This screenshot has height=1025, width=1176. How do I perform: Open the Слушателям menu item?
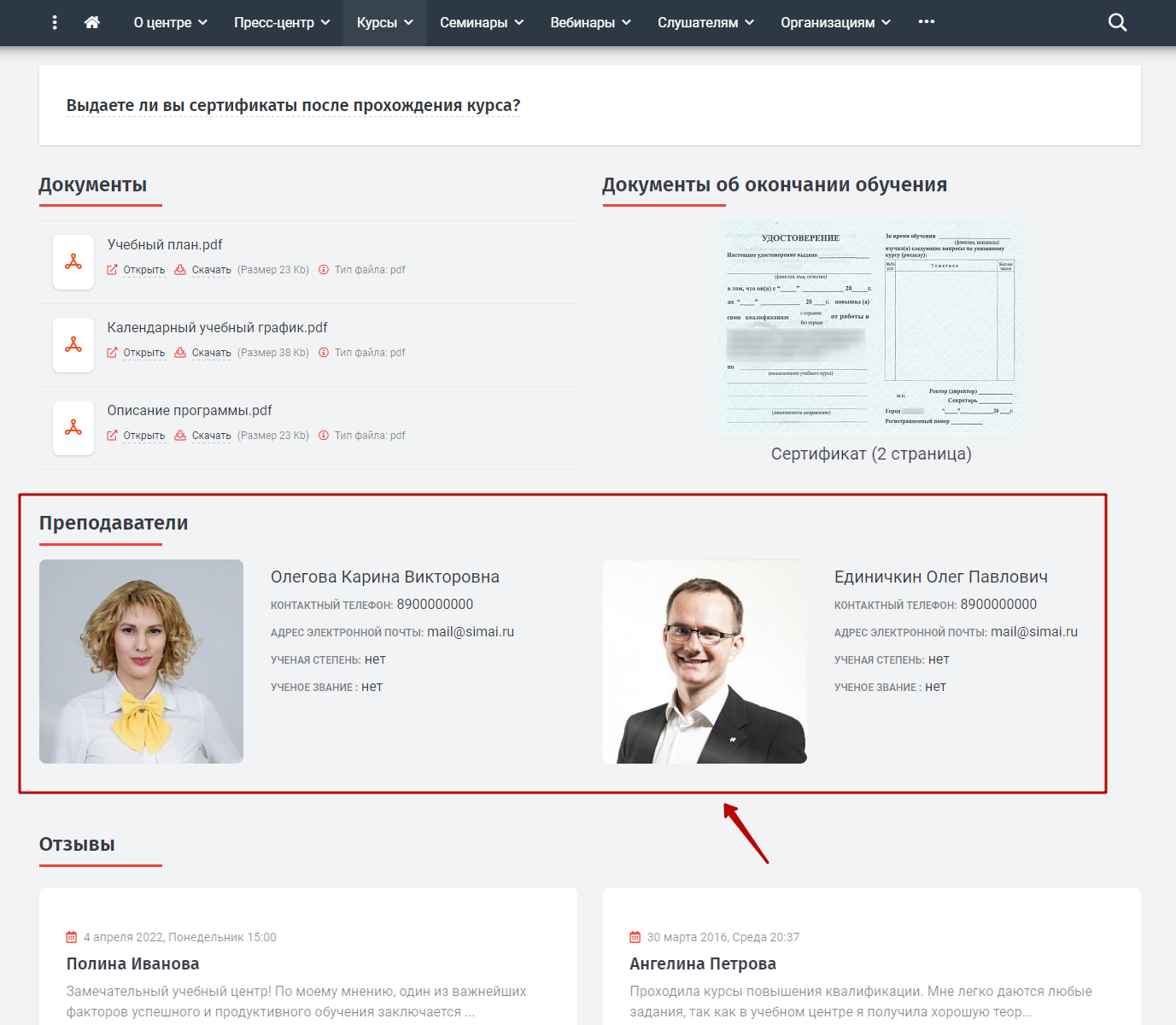coord(705,22)
